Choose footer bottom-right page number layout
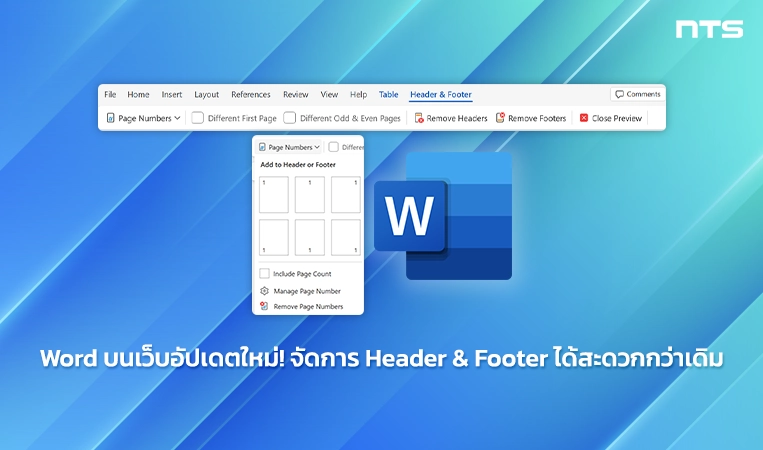The image size is (763, 450). [345, 237]
